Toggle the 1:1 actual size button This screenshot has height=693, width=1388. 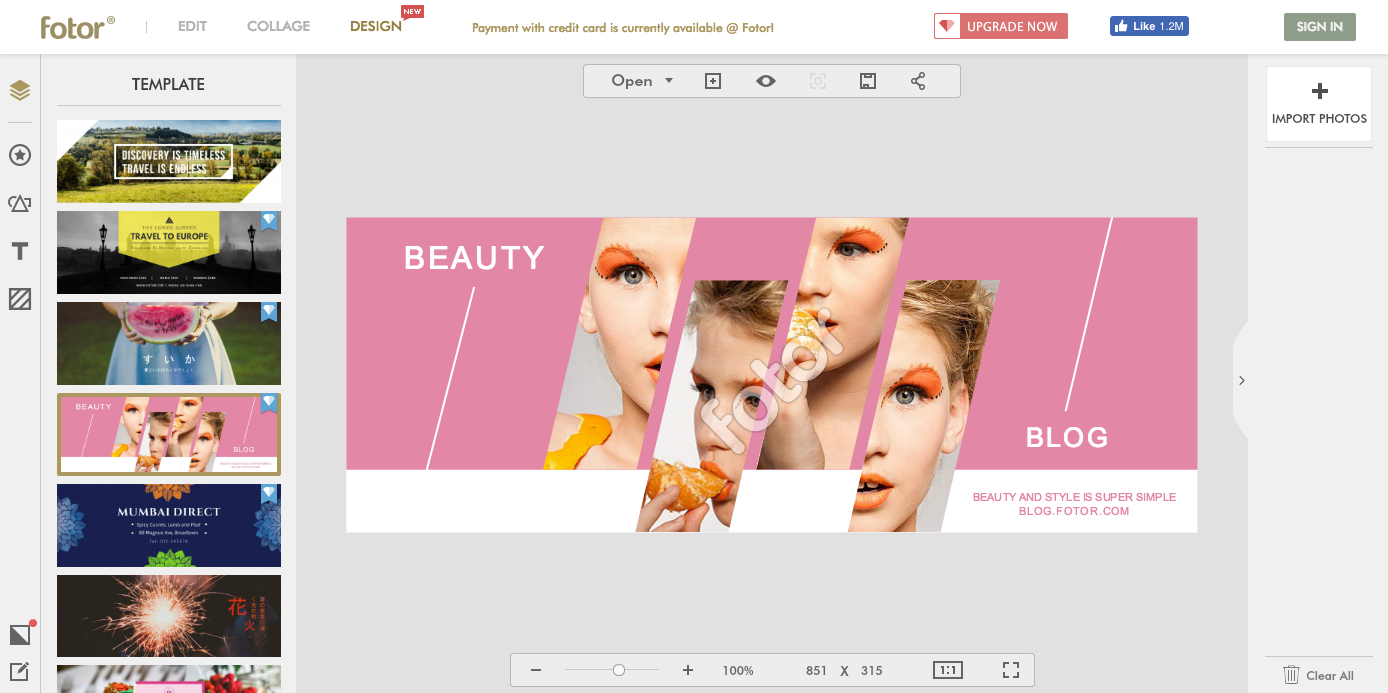pyautogui.click(x=948, y=670)
